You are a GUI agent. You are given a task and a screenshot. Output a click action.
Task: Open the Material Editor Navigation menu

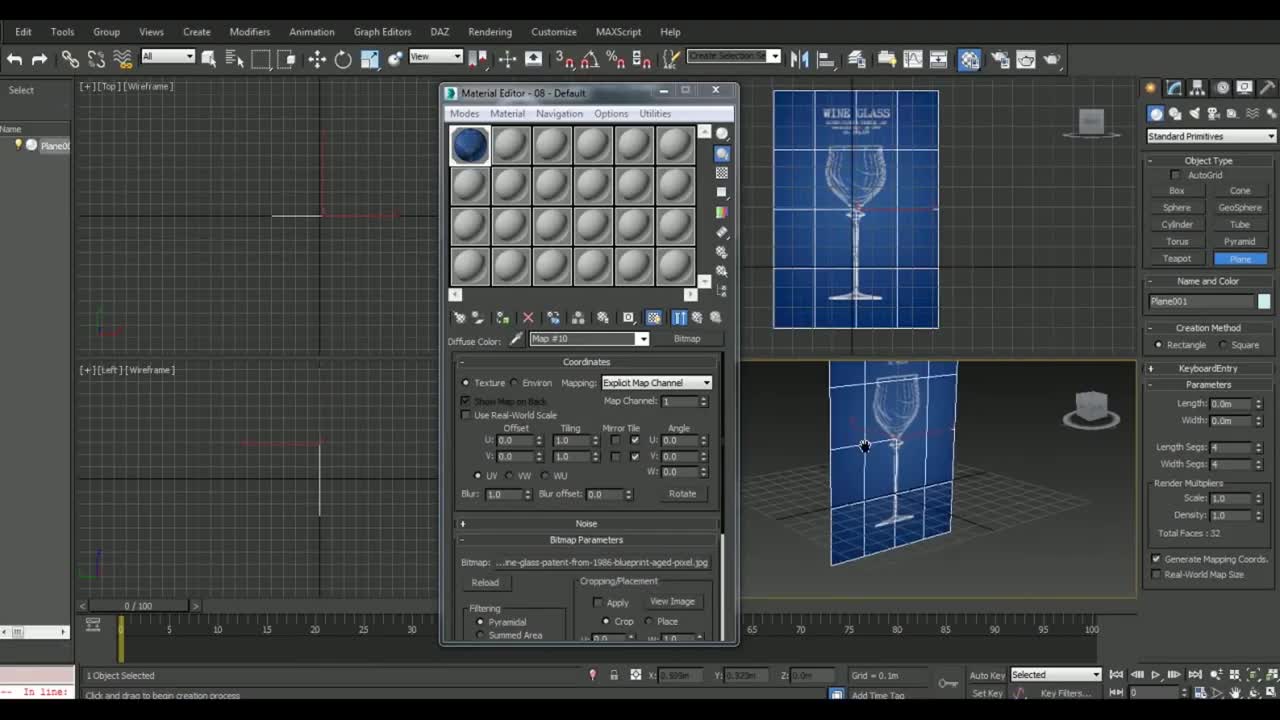coord(559,114)
